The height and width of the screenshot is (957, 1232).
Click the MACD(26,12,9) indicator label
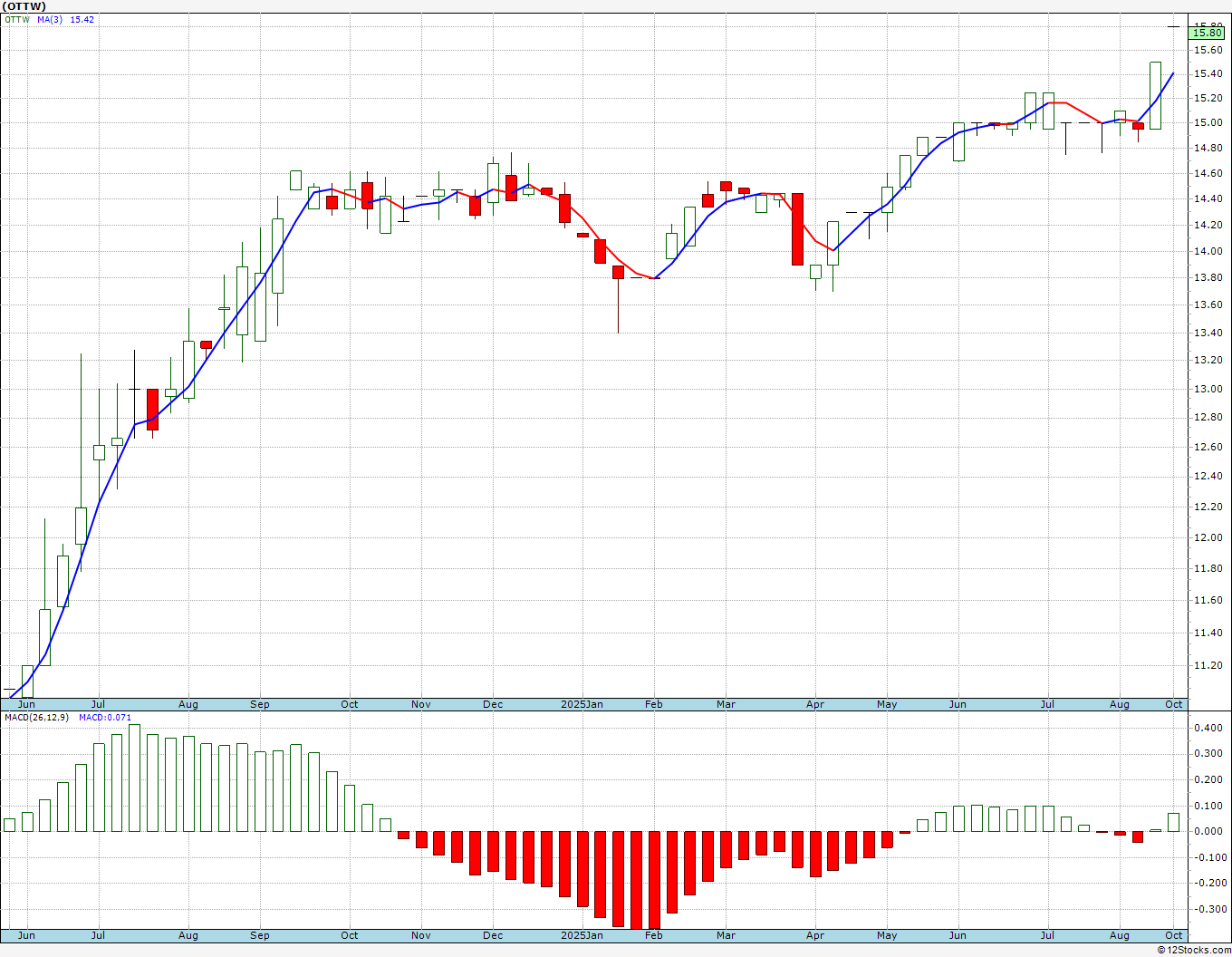[36, 718]
